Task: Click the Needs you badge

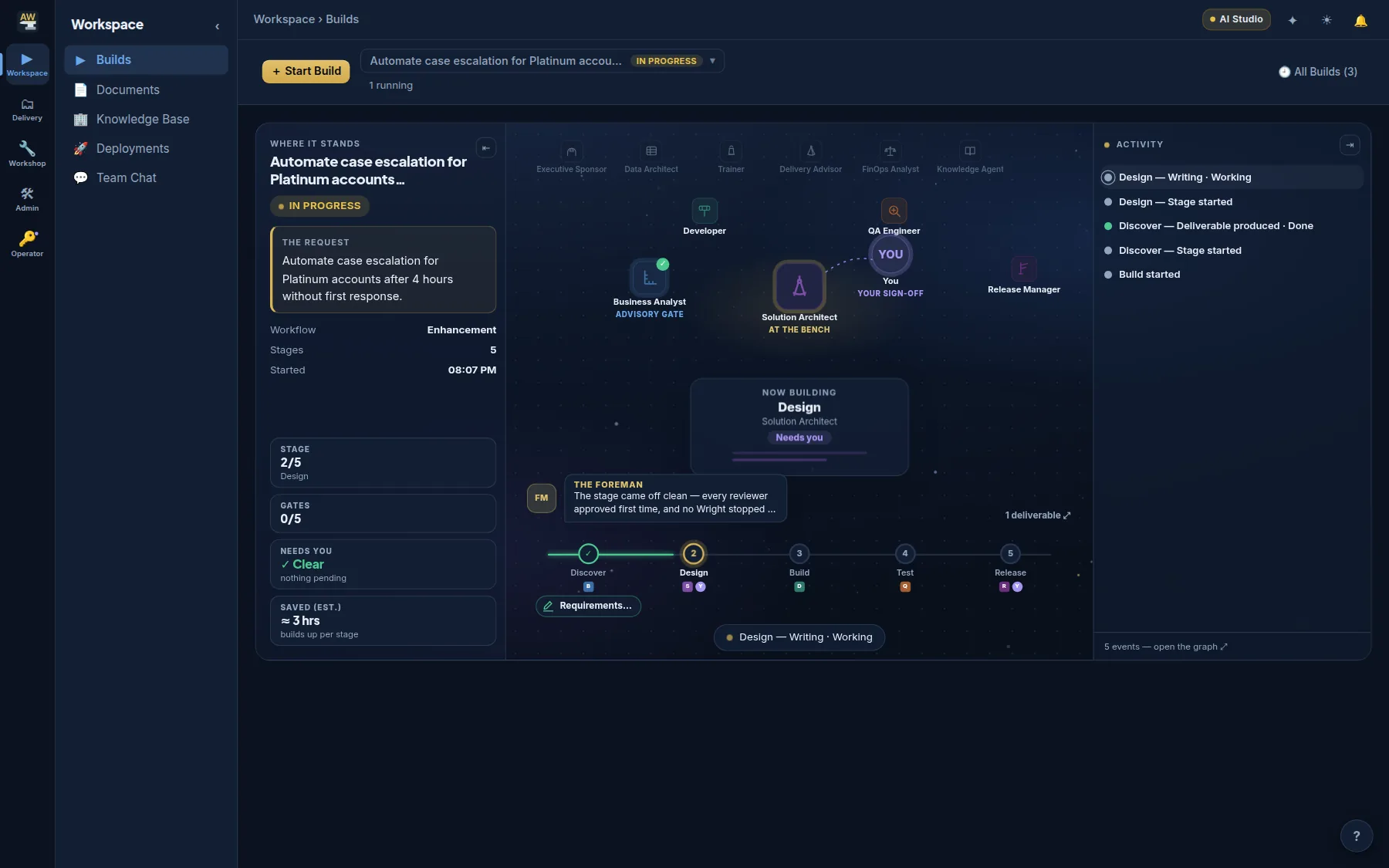Action: click(x=799, y=437)
